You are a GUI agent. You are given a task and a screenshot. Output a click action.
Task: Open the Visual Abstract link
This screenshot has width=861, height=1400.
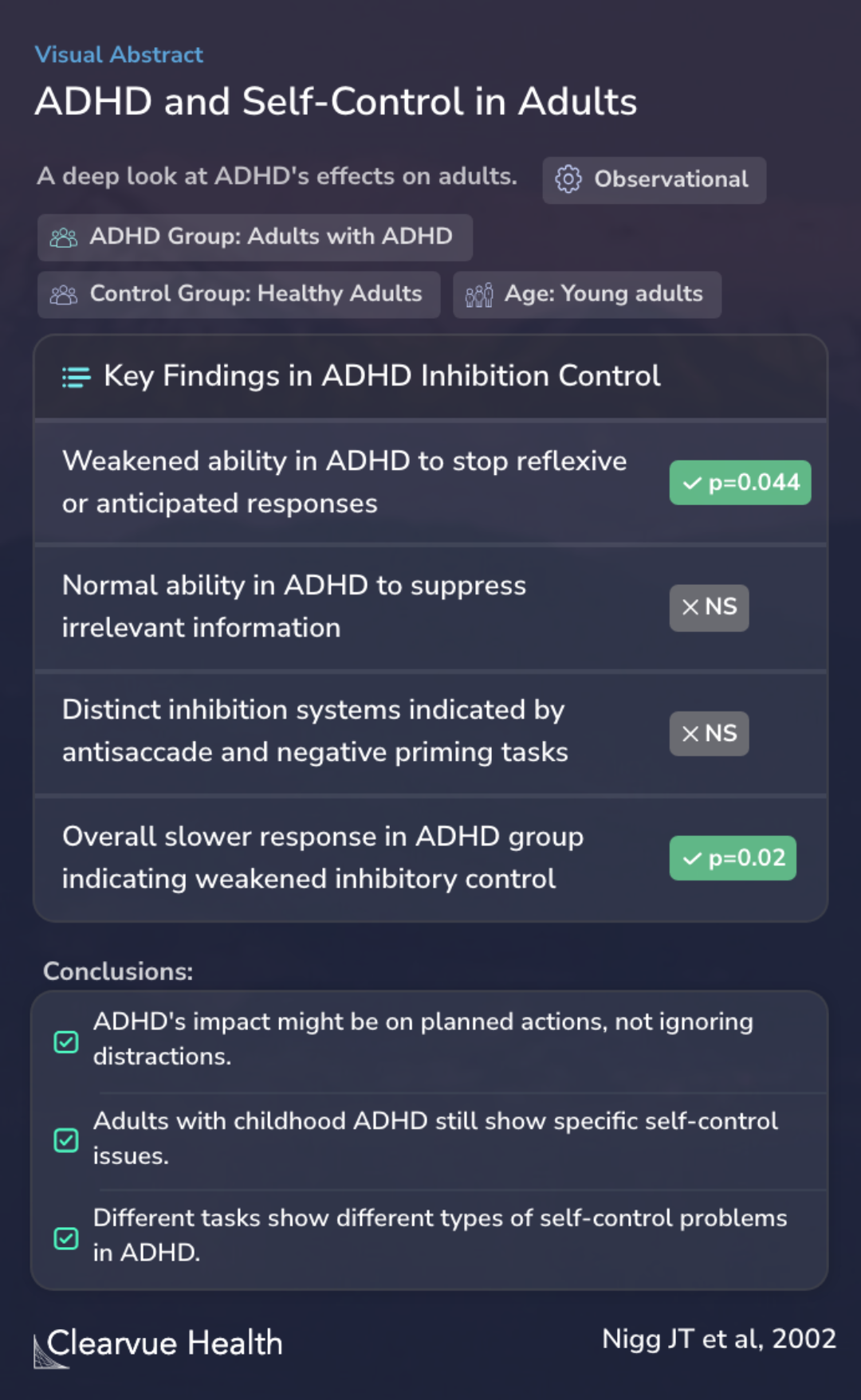[x=119, y=55]
